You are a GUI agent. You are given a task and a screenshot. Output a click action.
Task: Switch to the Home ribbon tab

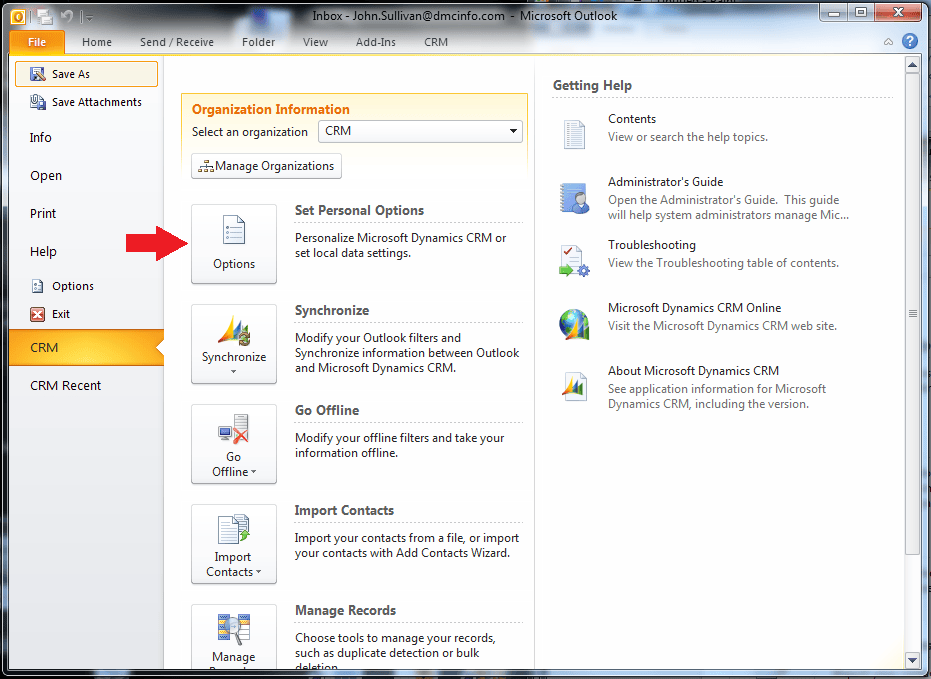pyautogui.click(x=97, y=42)
